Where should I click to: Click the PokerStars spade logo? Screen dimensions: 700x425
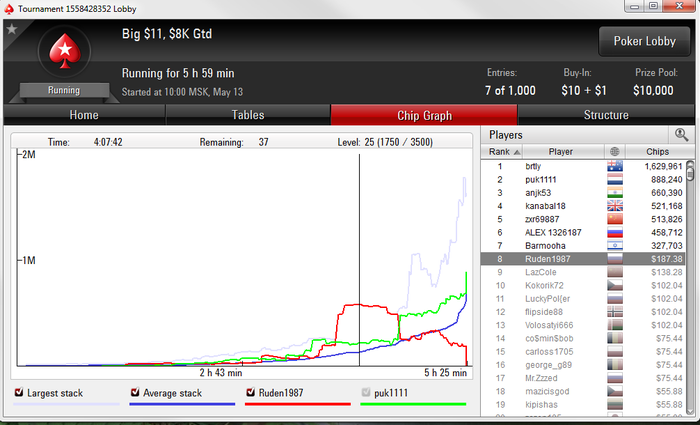click(65, 51)
